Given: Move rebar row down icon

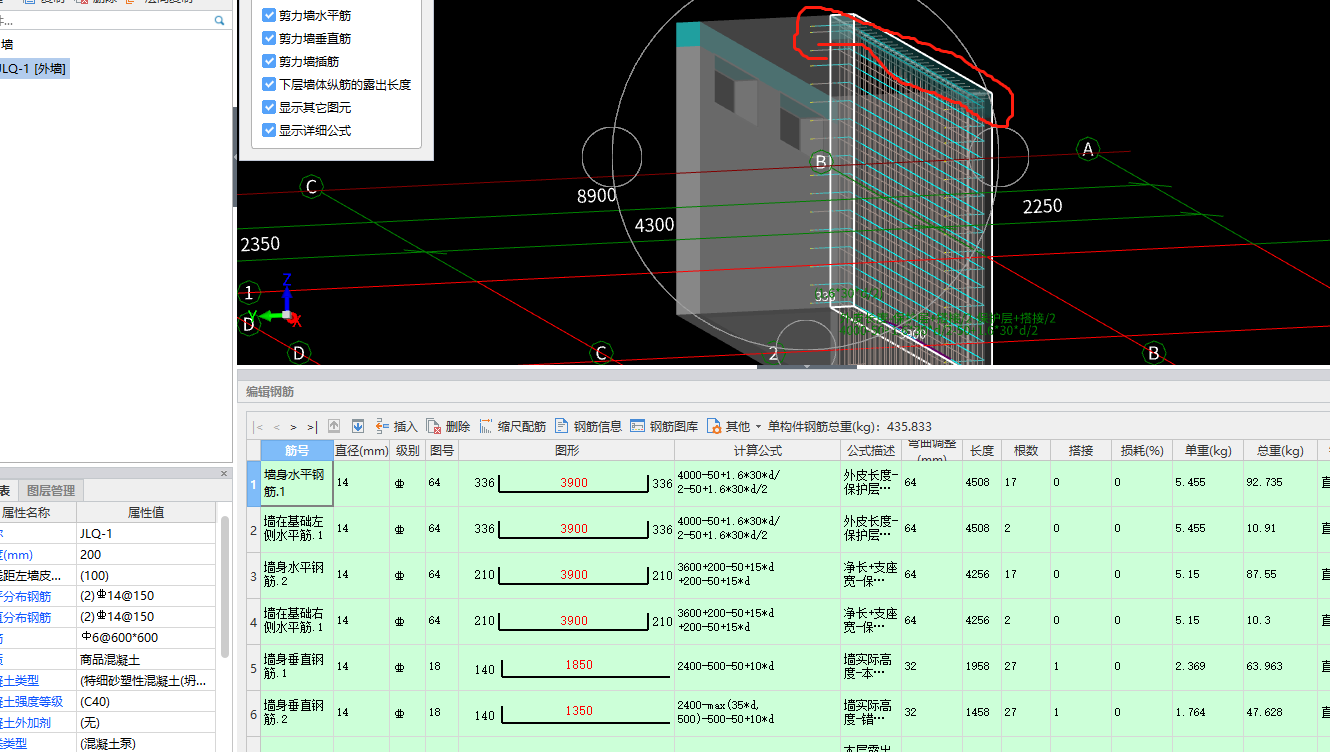Looking at the screenshot, I should 357,426.
